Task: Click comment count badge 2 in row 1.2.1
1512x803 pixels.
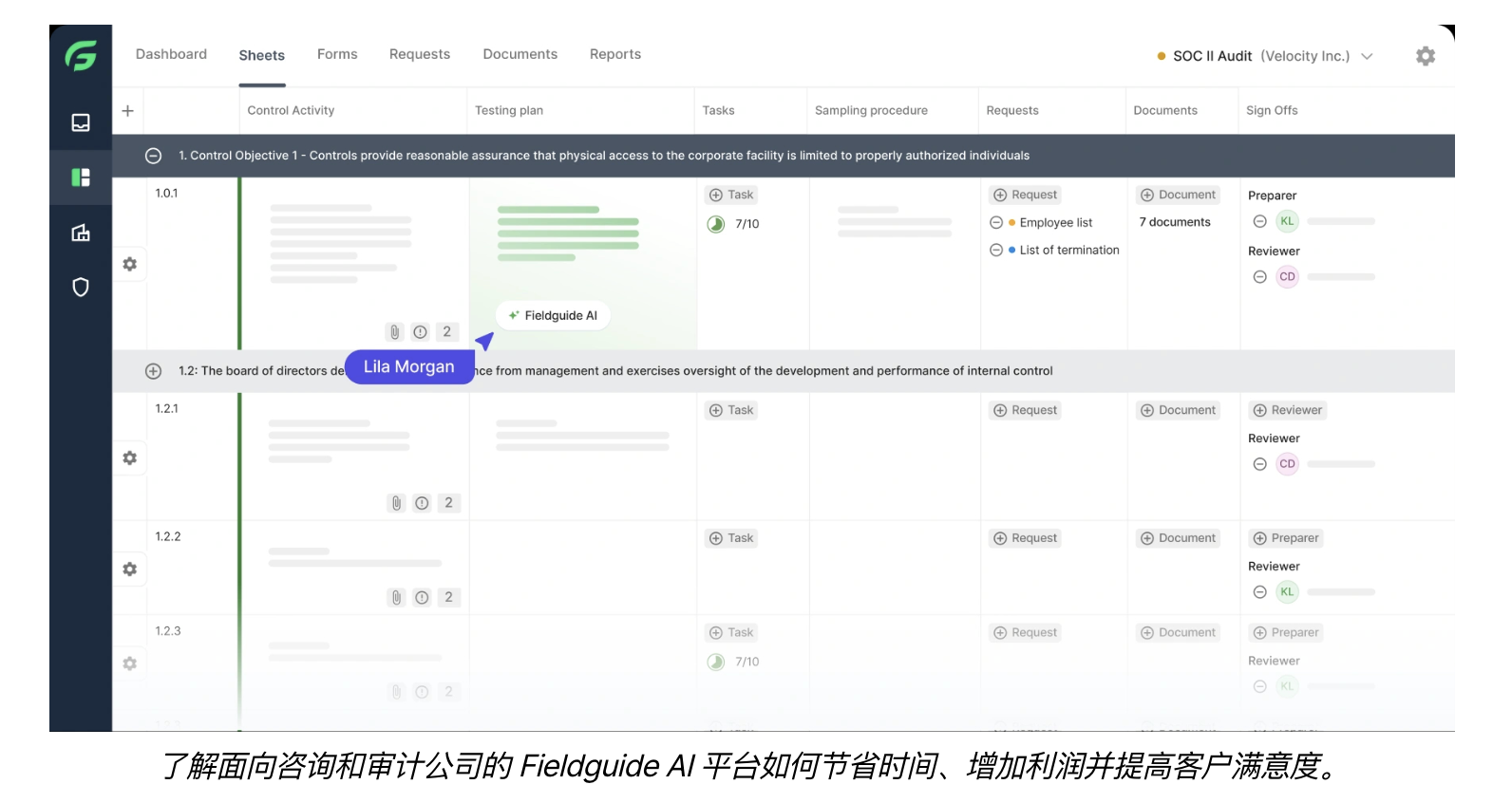Action: pyautogui.click(x=449, y=503)
